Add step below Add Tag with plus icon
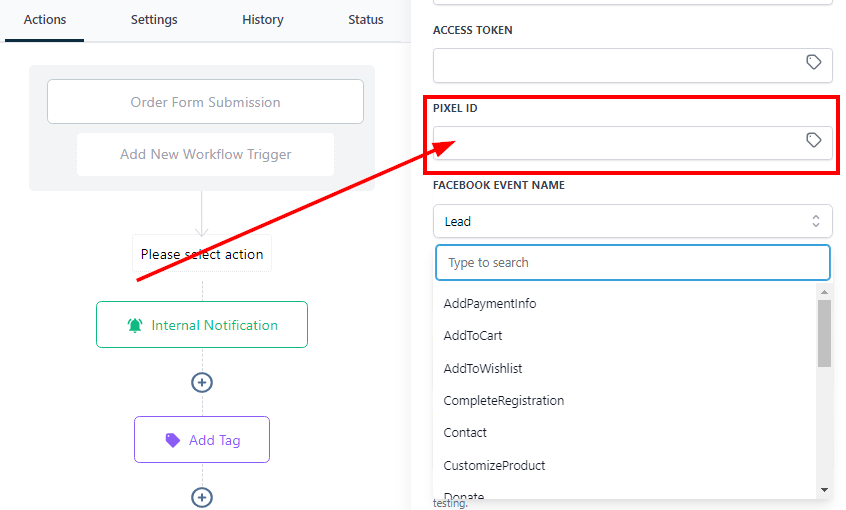846x510 pixels. tap(202, 497)
